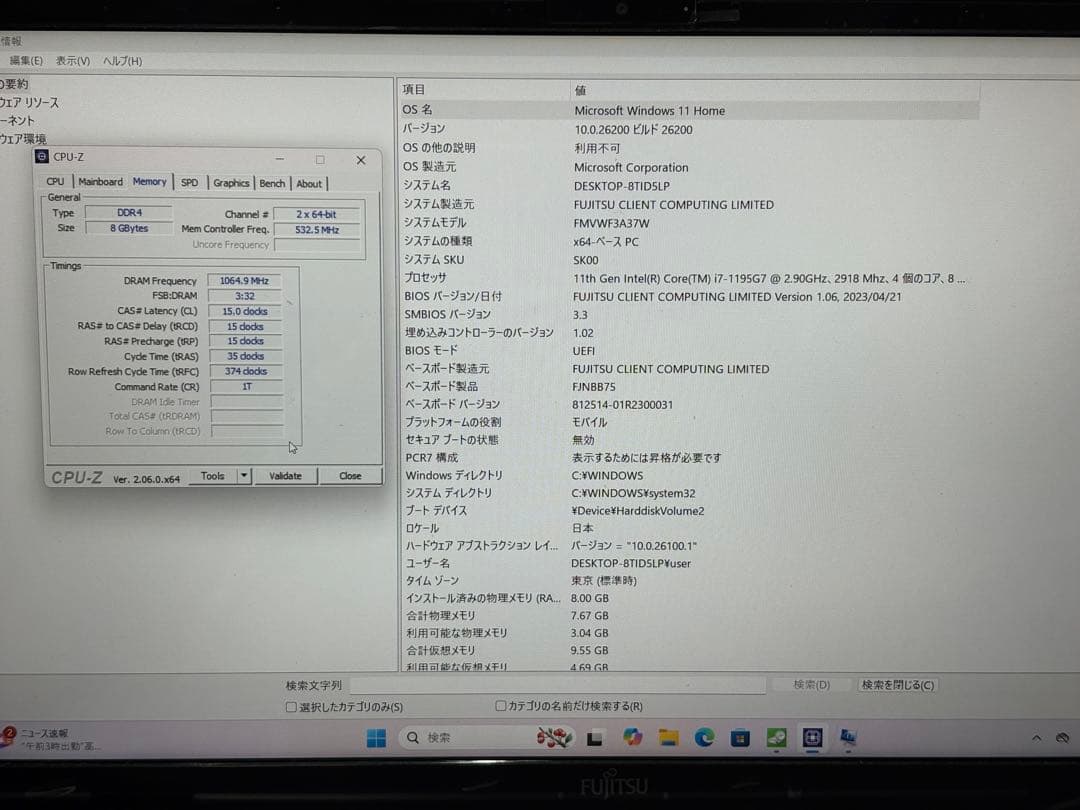Viewport: 1080px width, 810px height.
Task: Switch to the SPD tab in CPU-Z
Action: tap(189, 183)
